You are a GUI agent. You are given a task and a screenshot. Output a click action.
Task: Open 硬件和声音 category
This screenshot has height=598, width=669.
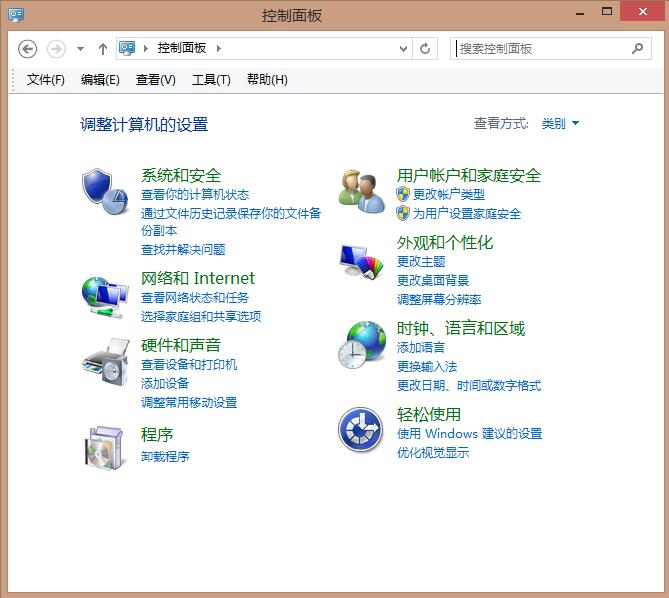coord(181,345)
